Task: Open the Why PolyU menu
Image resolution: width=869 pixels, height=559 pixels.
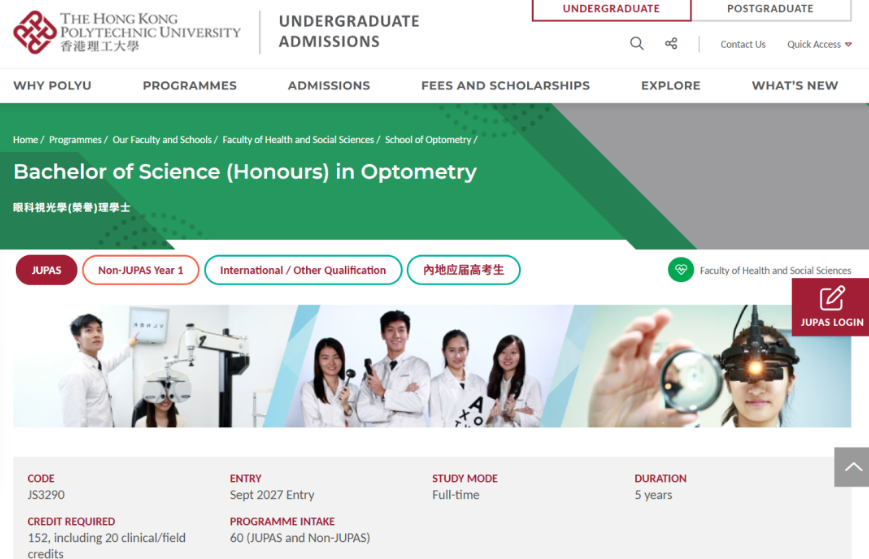Action: coord(52,85)
